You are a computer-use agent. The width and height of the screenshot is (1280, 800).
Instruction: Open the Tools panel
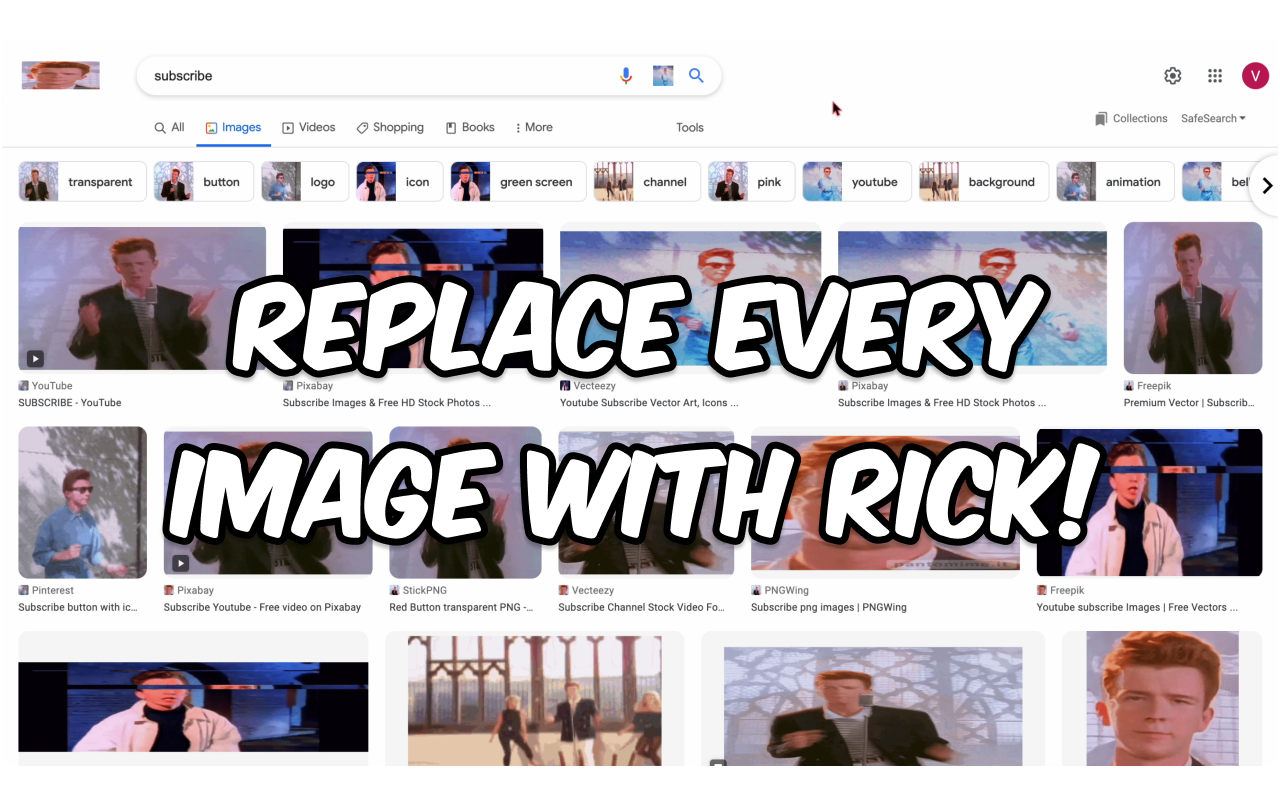click(689, 127)
